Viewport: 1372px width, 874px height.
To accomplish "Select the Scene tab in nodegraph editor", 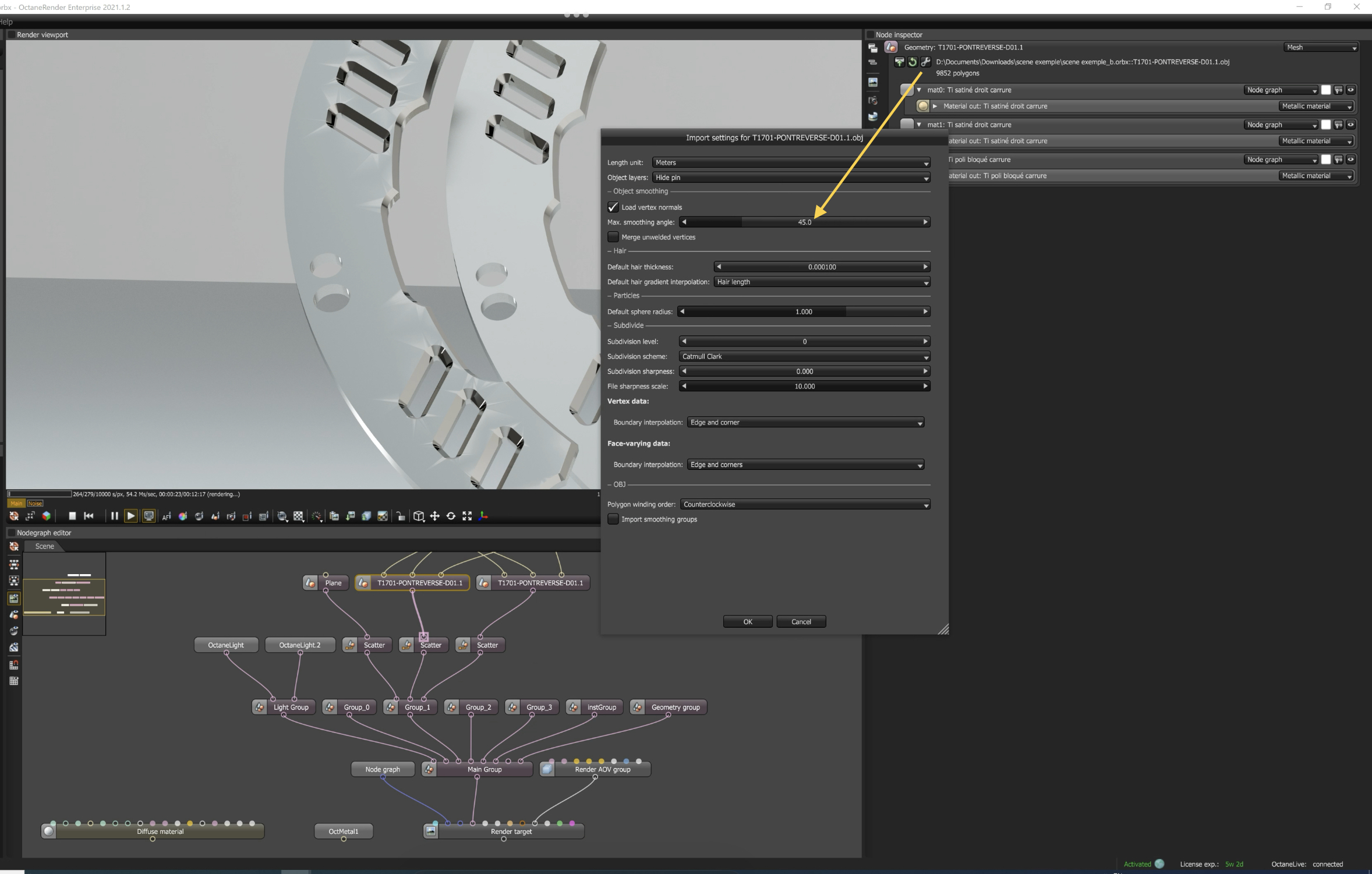I will tap(44, 546).
